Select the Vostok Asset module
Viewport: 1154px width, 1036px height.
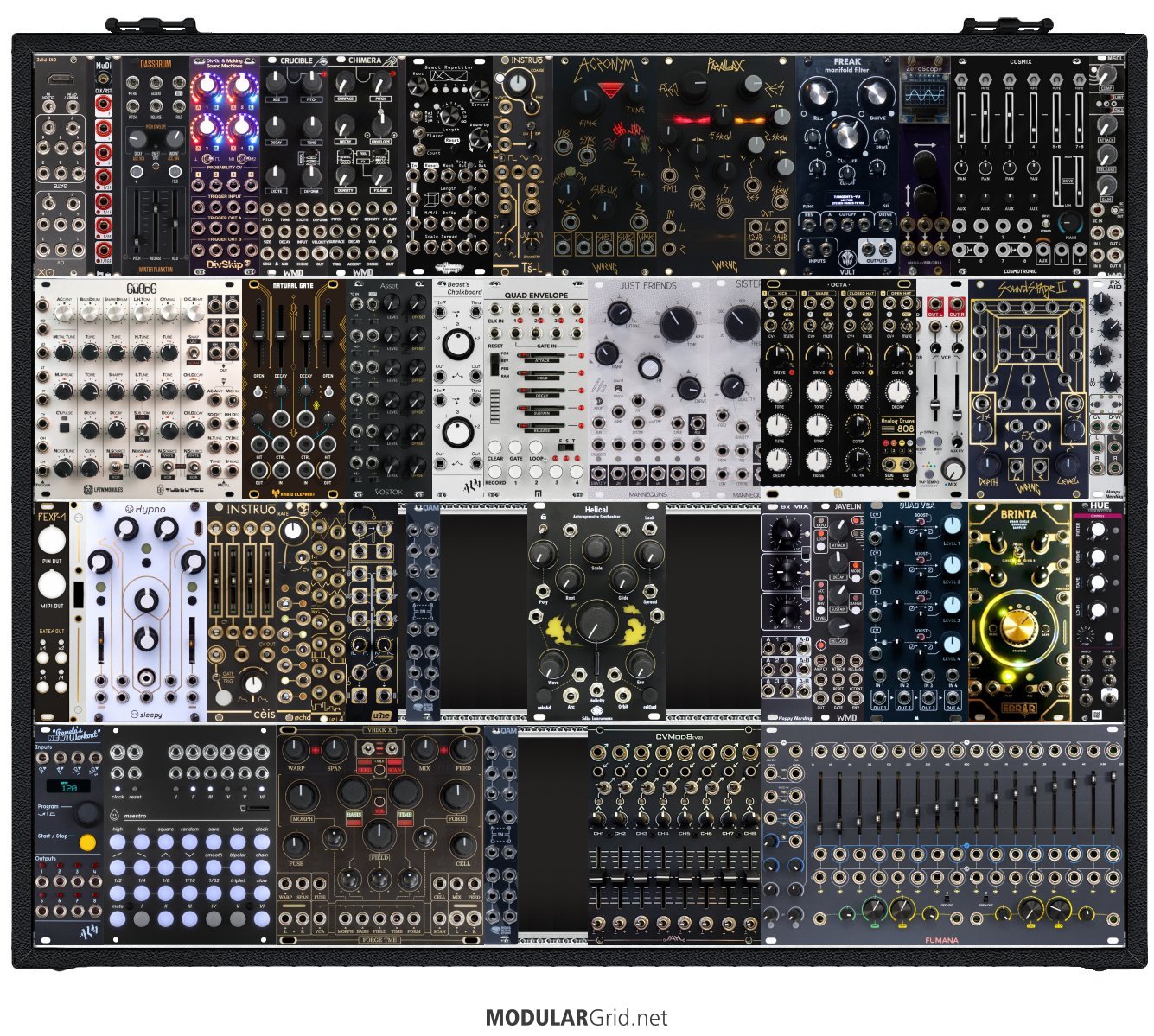coord(389,389)
